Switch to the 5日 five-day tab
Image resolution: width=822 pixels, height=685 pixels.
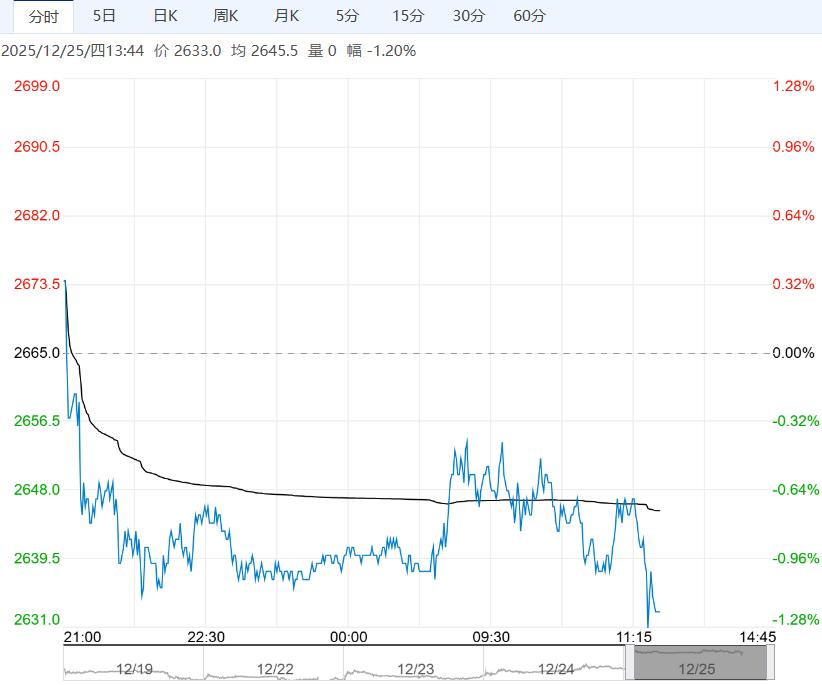click(x=104, y=16)
